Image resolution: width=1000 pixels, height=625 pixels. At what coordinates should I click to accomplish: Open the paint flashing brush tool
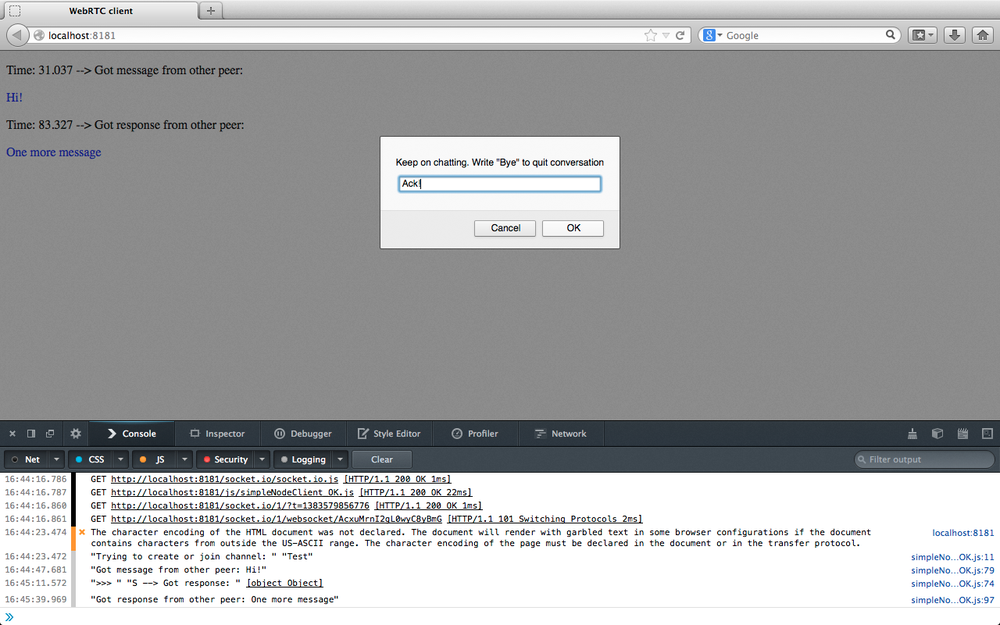click(913, 434)
